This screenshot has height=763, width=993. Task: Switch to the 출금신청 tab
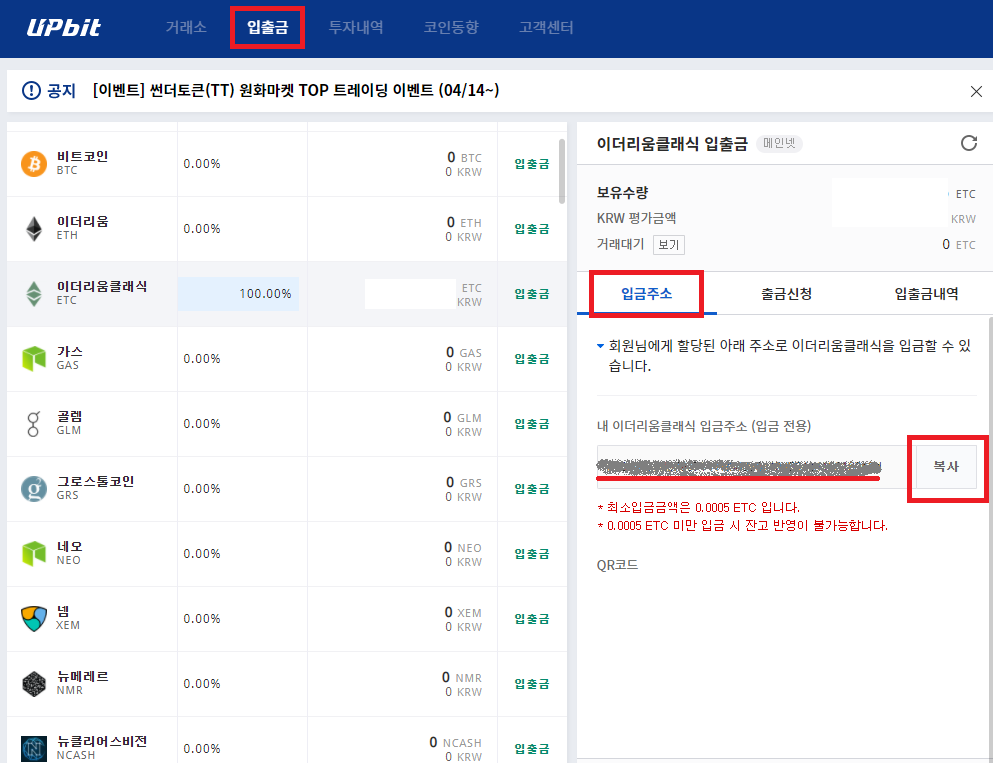(787, 293)
